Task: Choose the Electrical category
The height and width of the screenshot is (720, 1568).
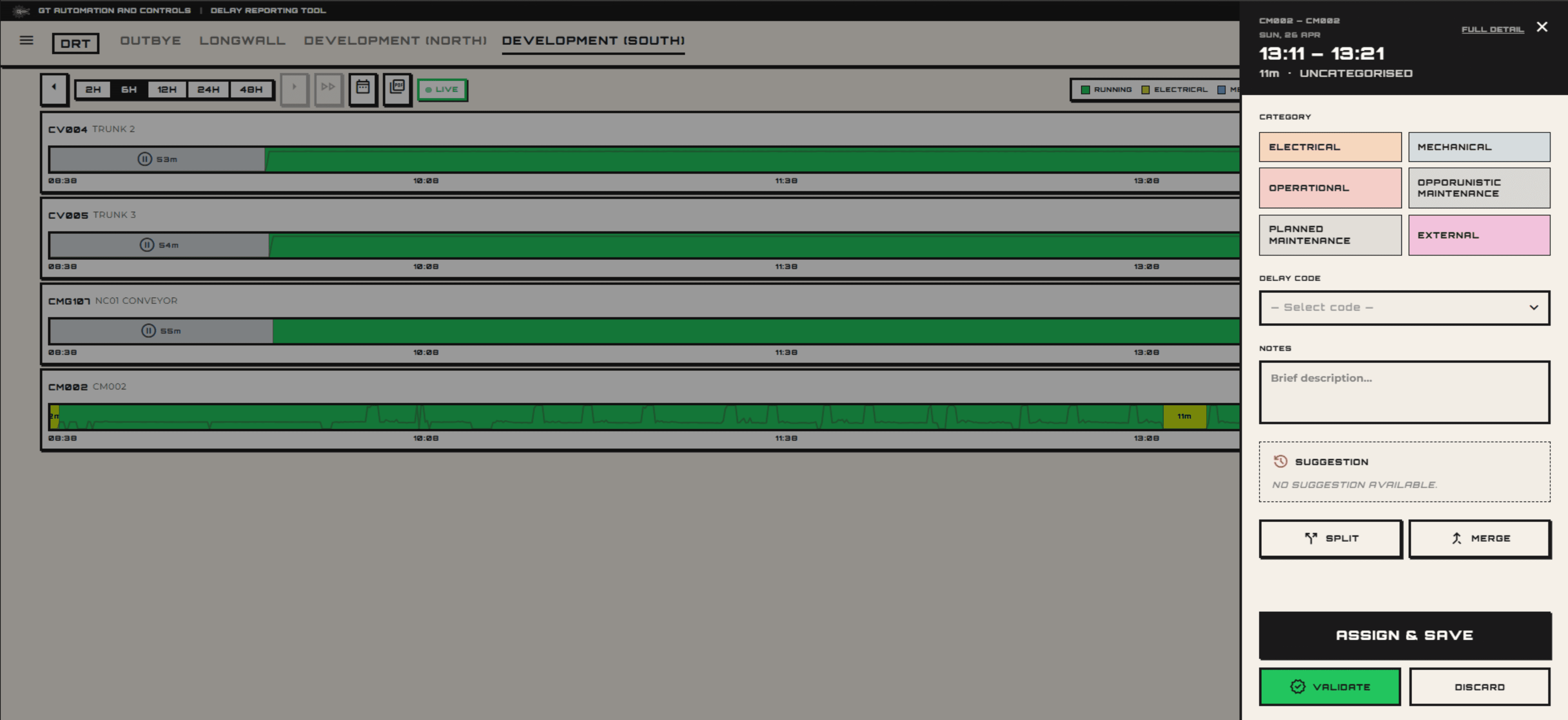Action: [1330, 147]
